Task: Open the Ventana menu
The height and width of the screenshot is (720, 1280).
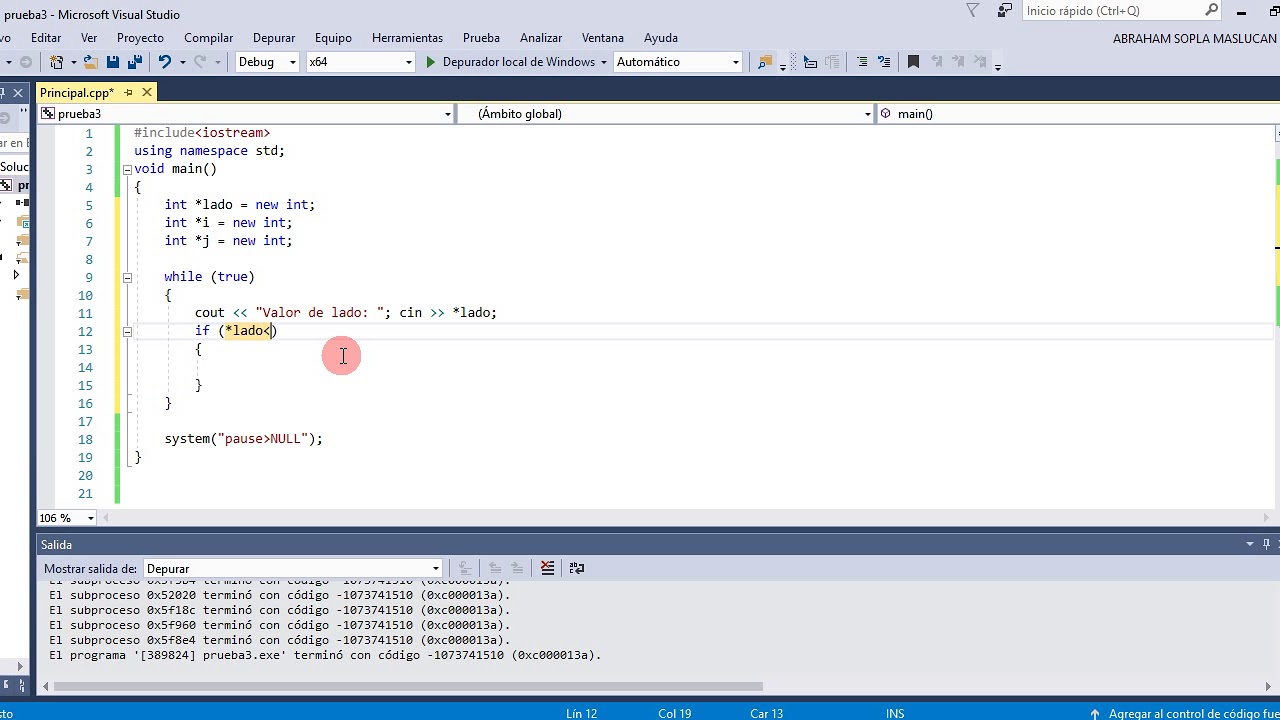Action: pos(603,38)
